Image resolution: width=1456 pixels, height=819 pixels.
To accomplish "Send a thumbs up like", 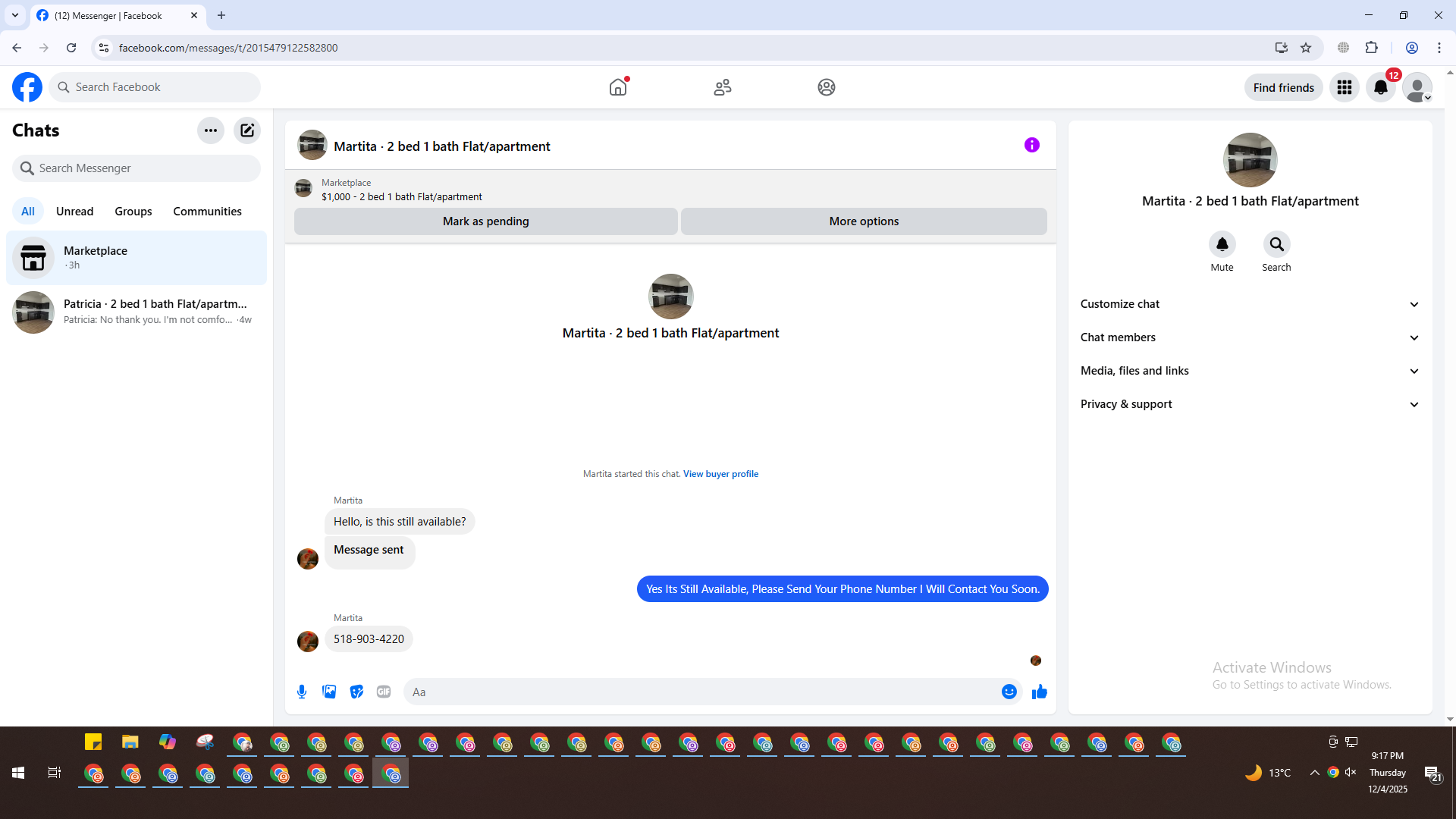I will (1039, 692).
